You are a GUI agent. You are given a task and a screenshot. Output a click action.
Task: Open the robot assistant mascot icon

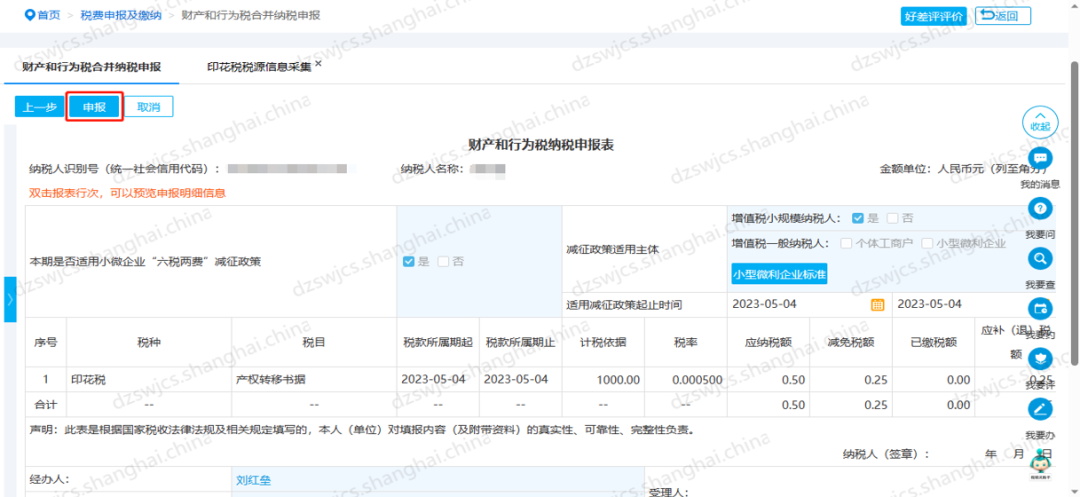click(1040, 462)
